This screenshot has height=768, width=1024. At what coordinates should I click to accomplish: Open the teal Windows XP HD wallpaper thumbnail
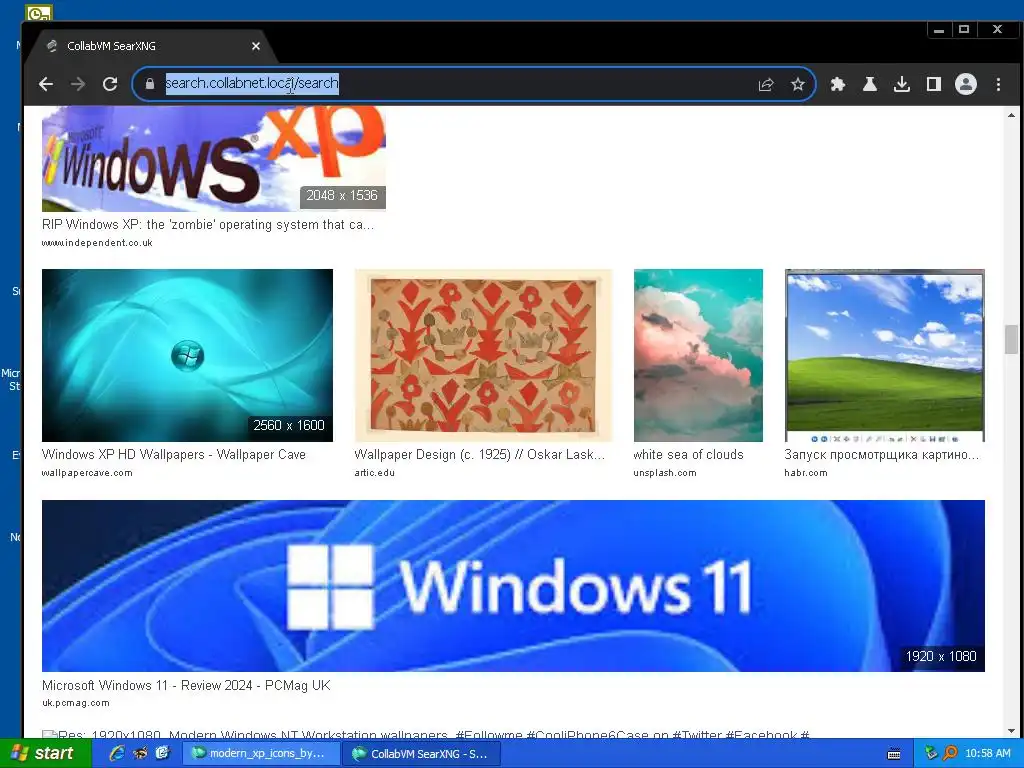[x=187, y=355]
